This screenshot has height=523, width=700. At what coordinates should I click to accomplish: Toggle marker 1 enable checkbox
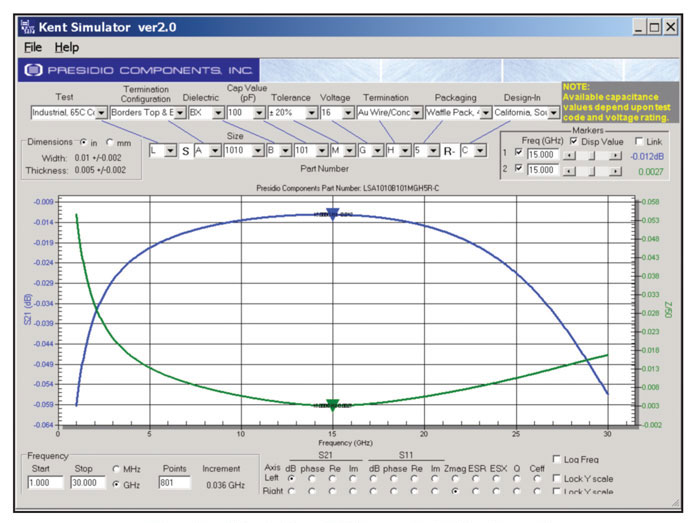click(519, 153)
